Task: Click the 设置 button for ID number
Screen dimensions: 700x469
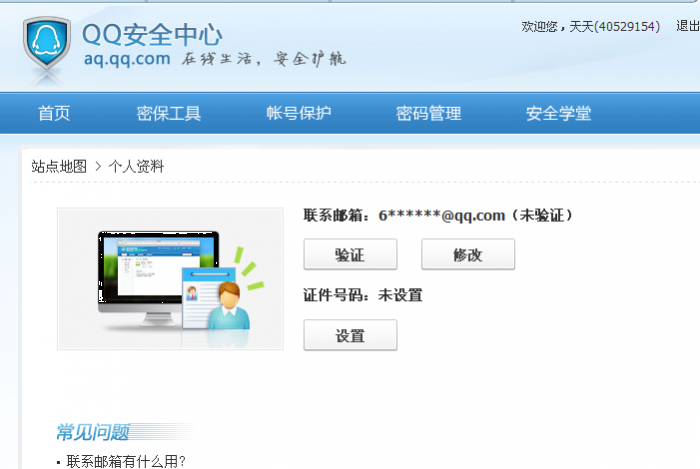Action: [350, 335]
